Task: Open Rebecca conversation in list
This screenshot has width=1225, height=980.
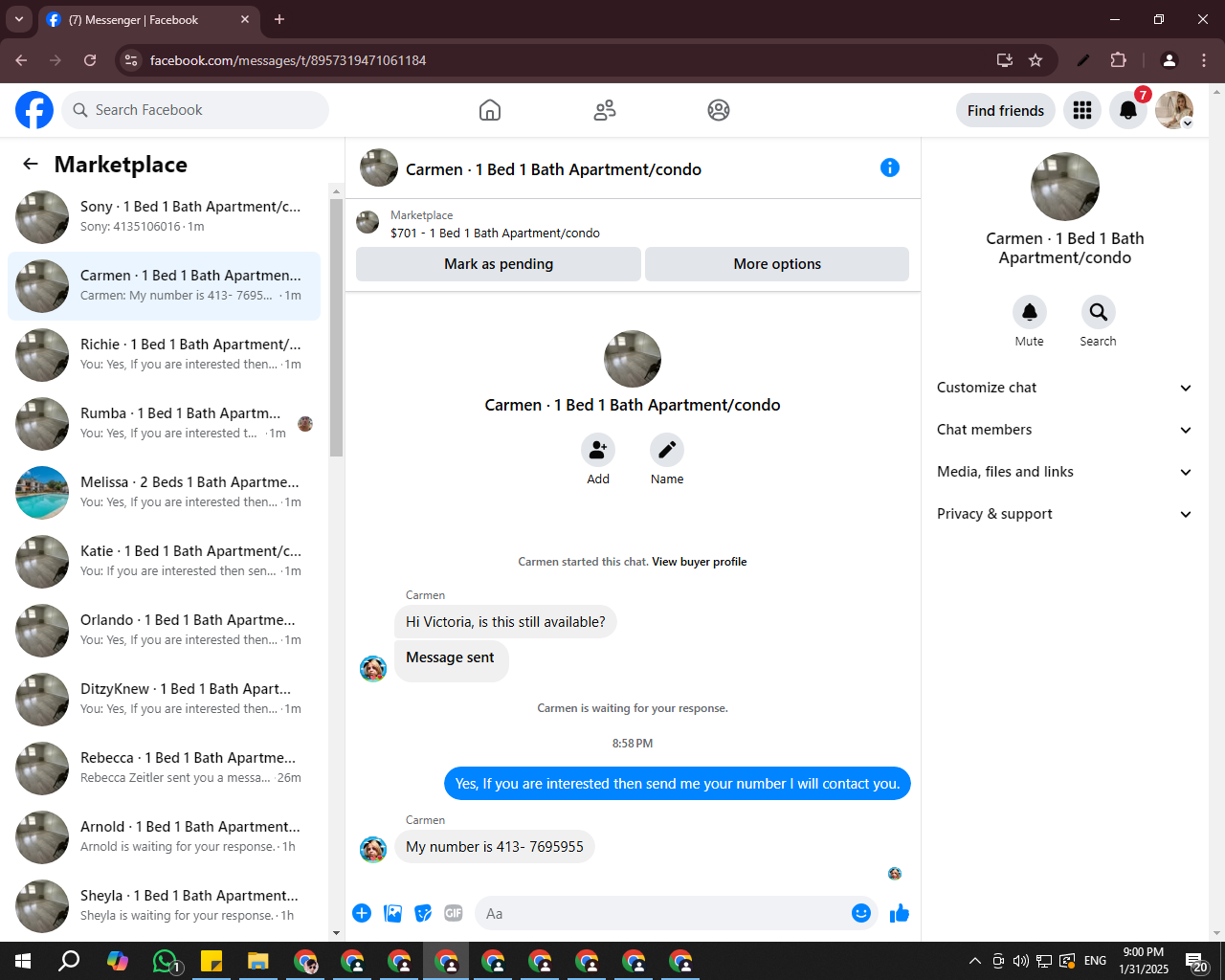Action: tap(164, 768)
